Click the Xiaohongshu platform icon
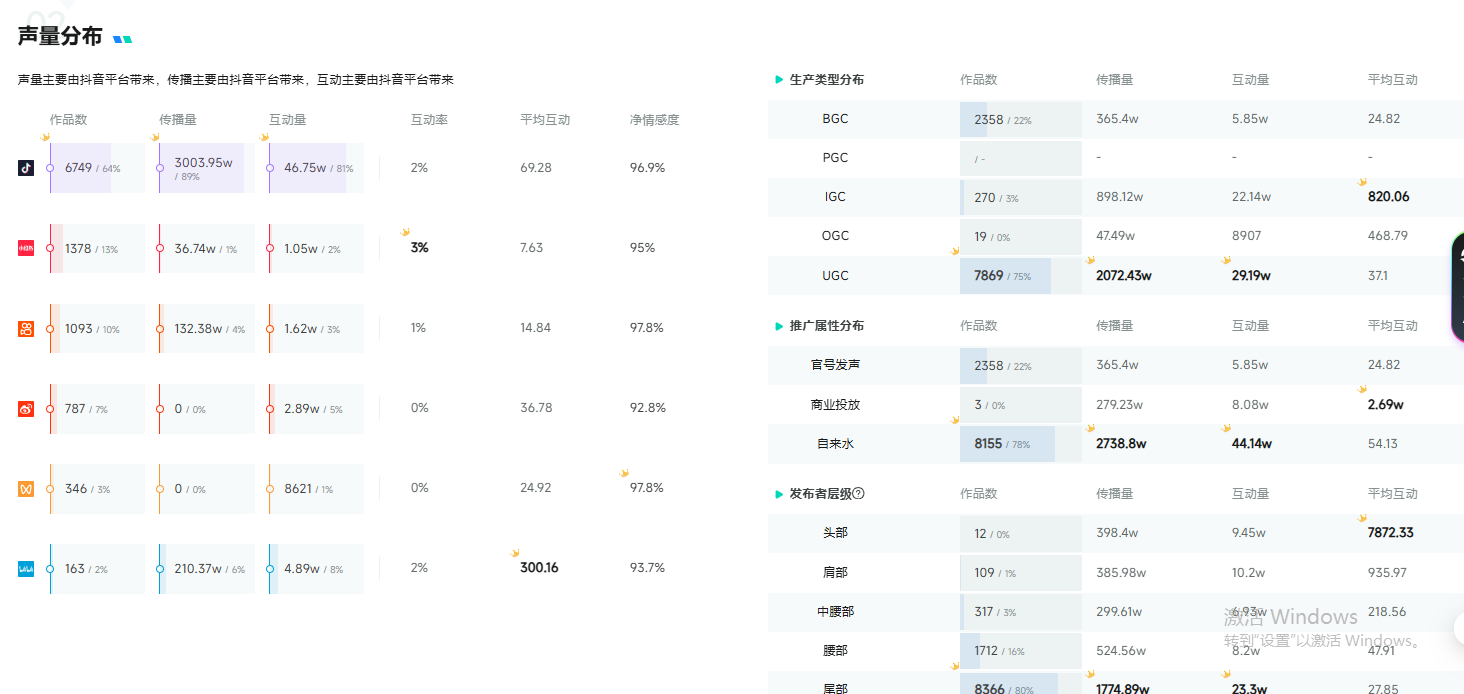The height and width of the screenshot is (694, 1464). [26, 248]
